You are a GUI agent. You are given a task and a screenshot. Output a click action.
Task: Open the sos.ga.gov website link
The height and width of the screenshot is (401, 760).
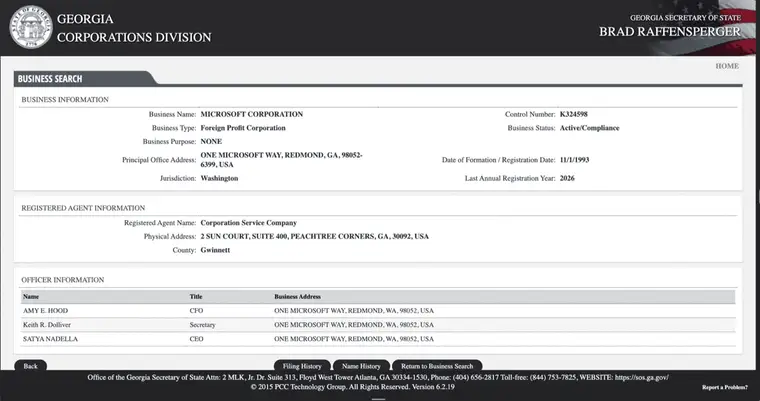(x=642, y=377)
